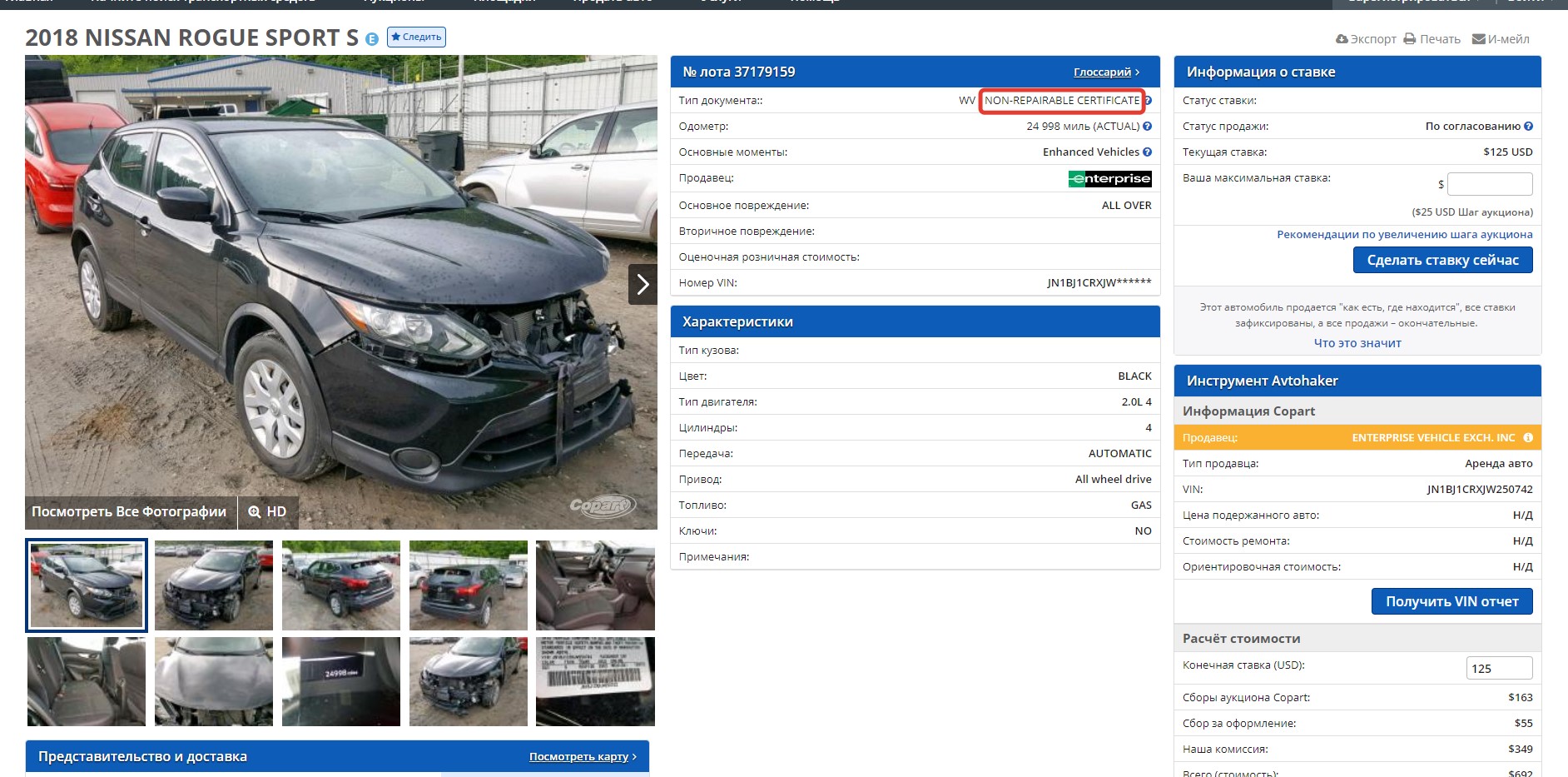The height and width of the screenshot is (777, 1568).
Task: Open the Экспорт export option
Action: coord(1366,39)
